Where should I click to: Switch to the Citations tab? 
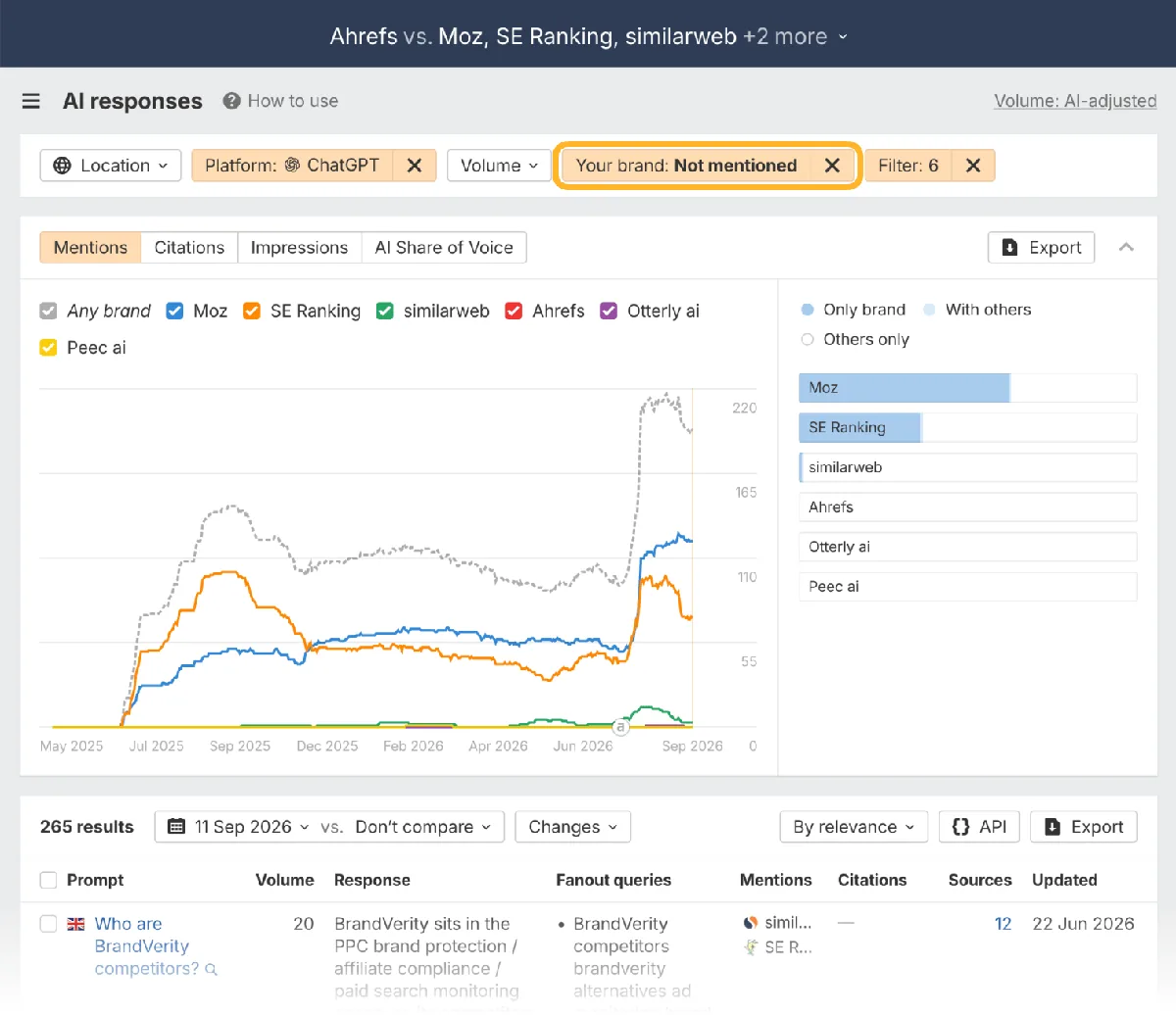[x=189, y=248]
